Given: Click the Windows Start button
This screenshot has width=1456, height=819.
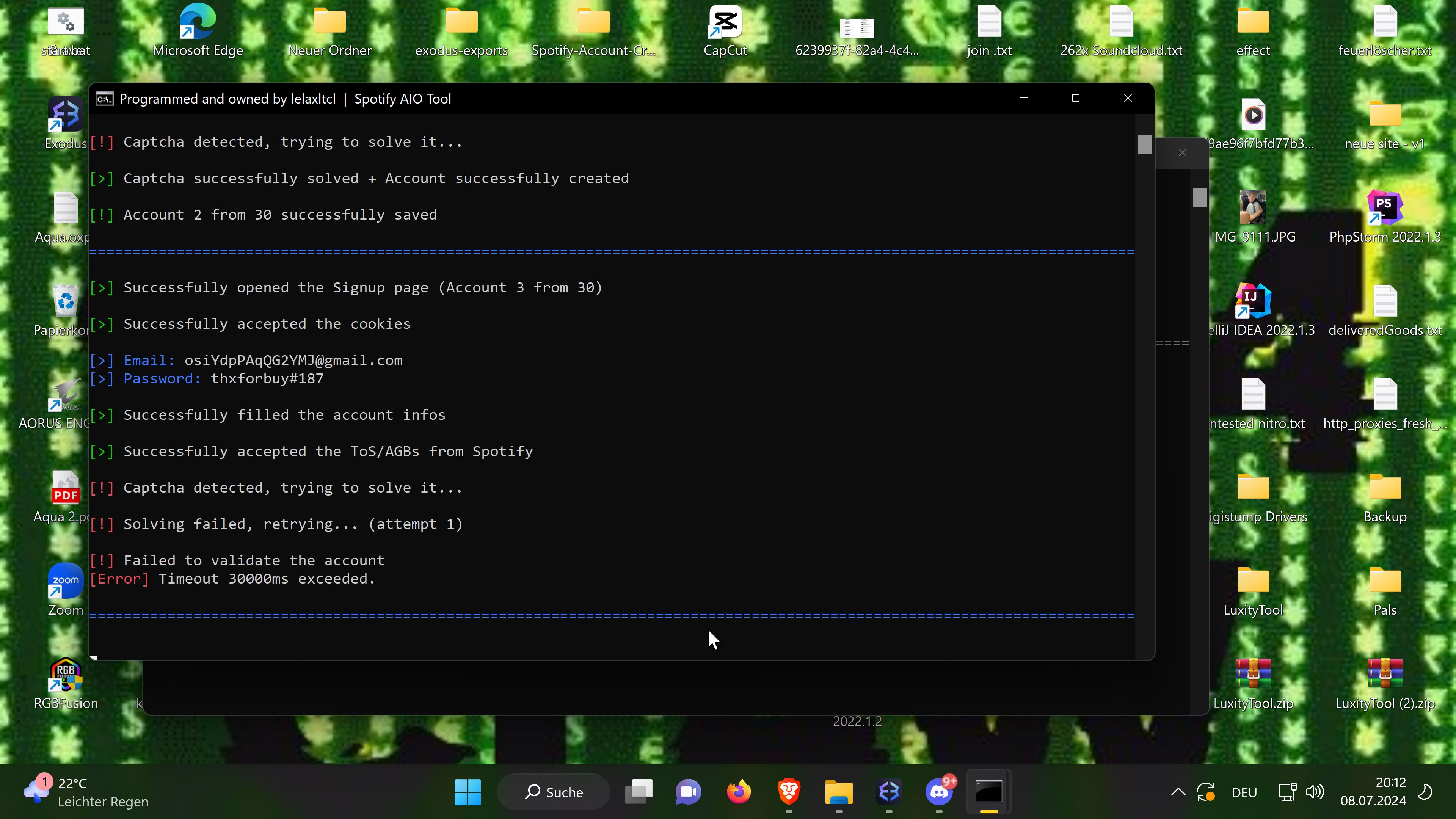Looking at the screenshot, I should click(x=468, y=791).
